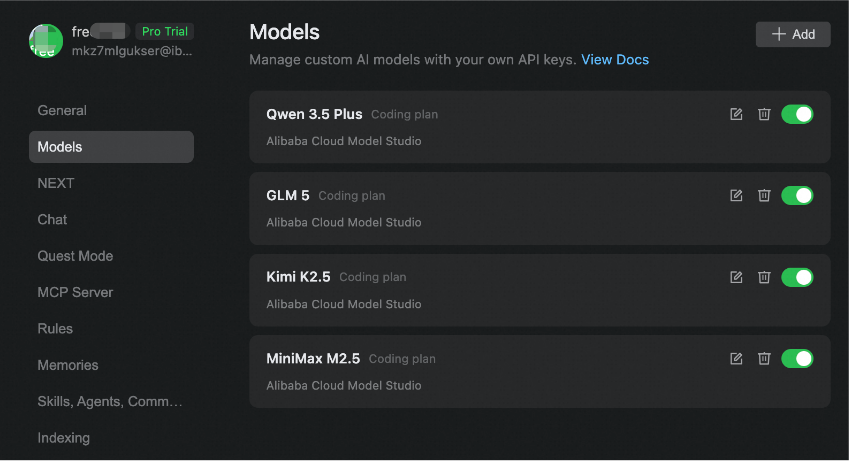Click the Add model button

pos(793,34)
